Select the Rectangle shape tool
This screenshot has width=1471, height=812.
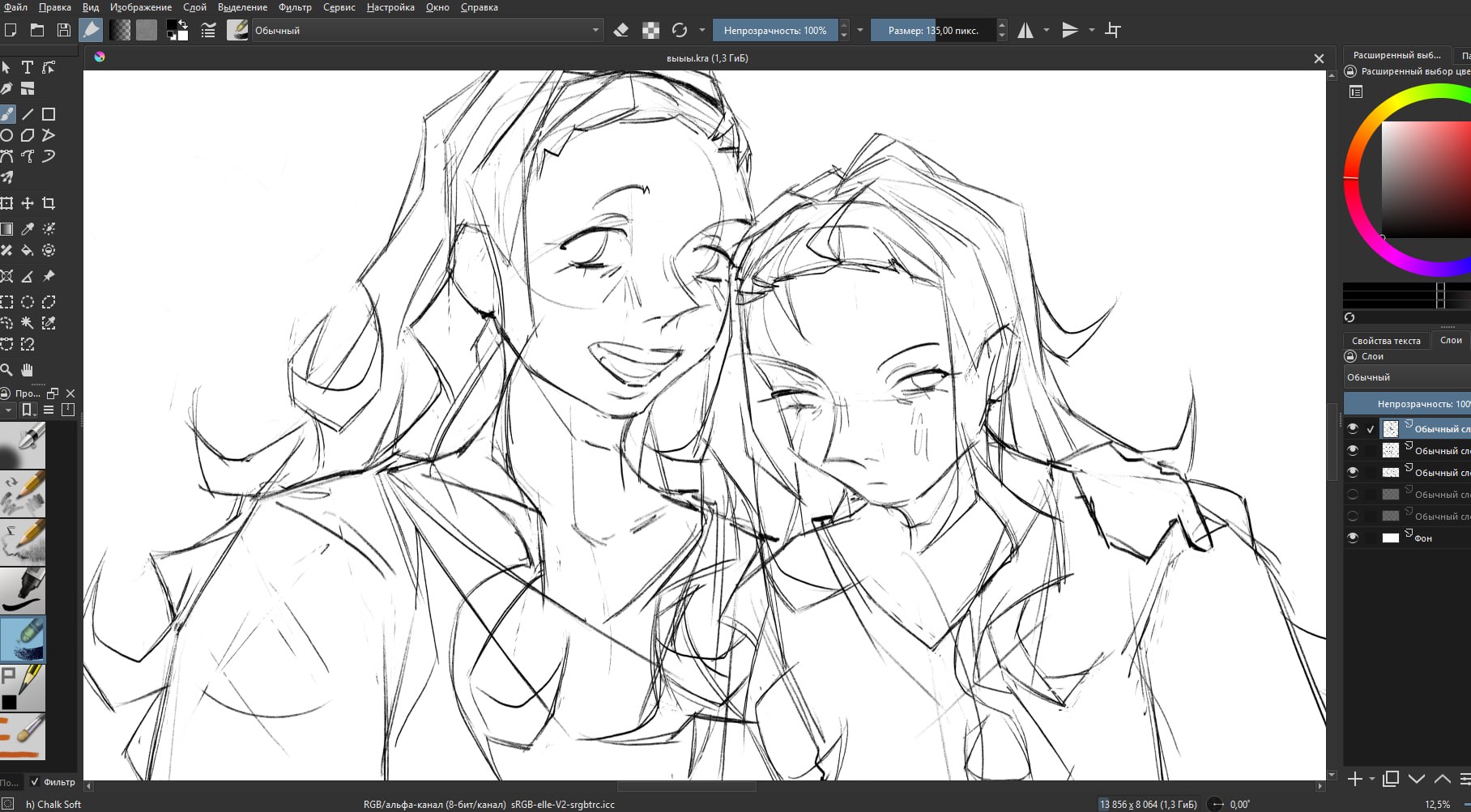pyautogui.click(x=49, y=114)
